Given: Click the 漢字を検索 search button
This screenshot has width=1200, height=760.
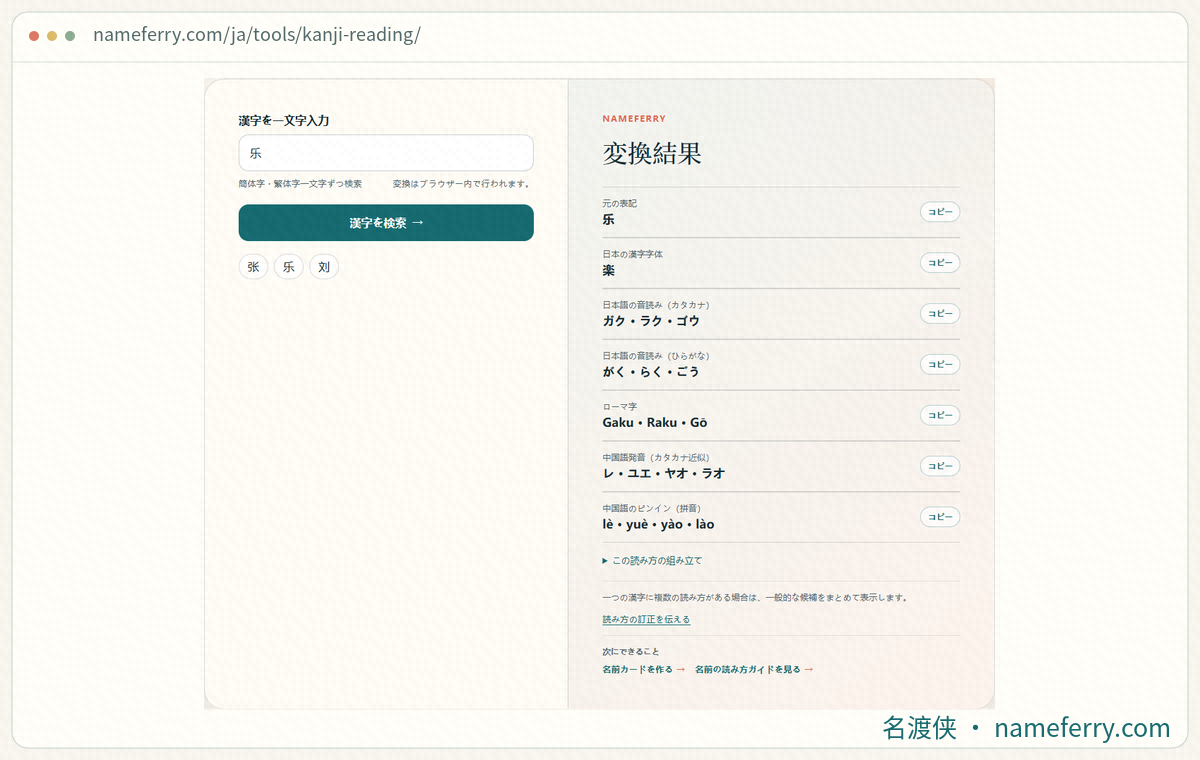Looking at the screenshot, I should tap(386, 223).
